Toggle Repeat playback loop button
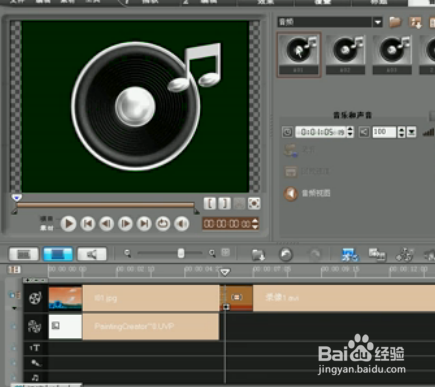435x387 pixels. [163, 224]
